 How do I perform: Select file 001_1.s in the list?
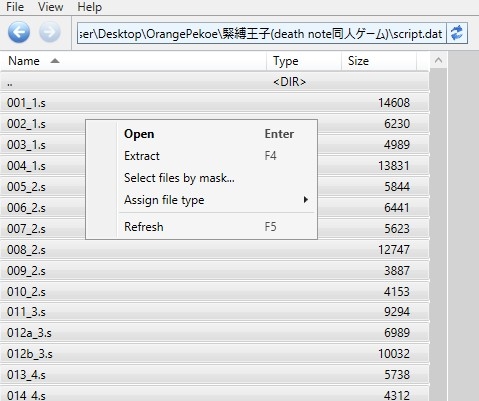pos(215,103)
